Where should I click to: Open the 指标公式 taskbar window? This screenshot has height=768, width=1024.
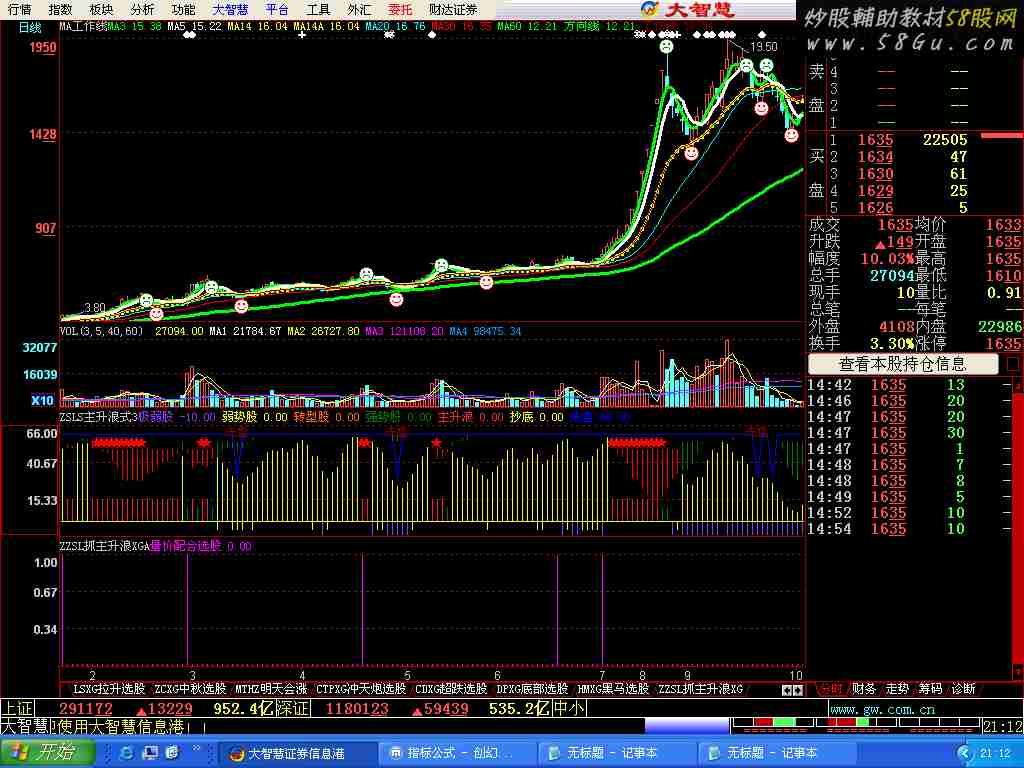[x=457, y=754]
